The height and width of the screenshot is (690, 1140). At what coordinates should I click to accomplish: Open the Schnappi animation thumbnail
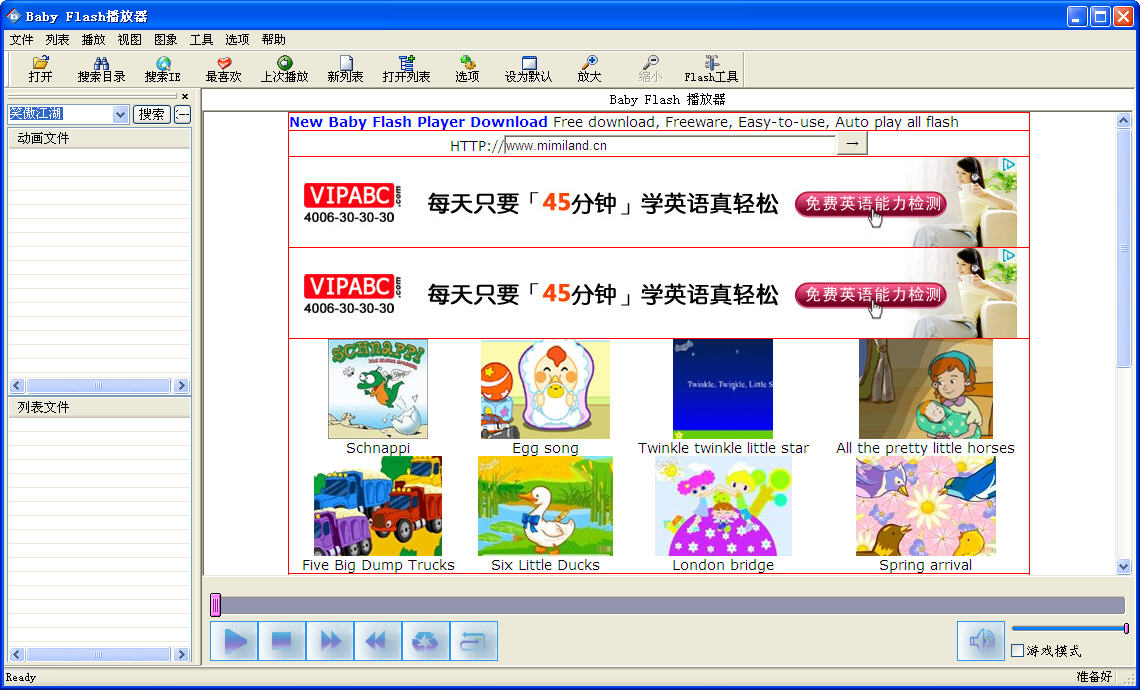coord(378,389)
